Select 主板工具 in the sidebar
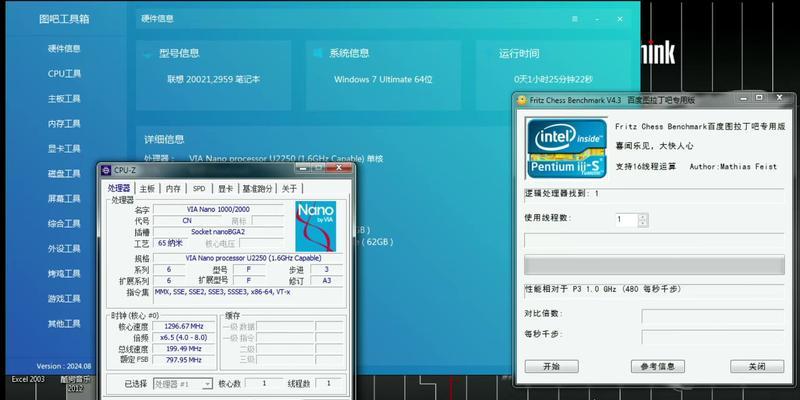 pos(64,98)
